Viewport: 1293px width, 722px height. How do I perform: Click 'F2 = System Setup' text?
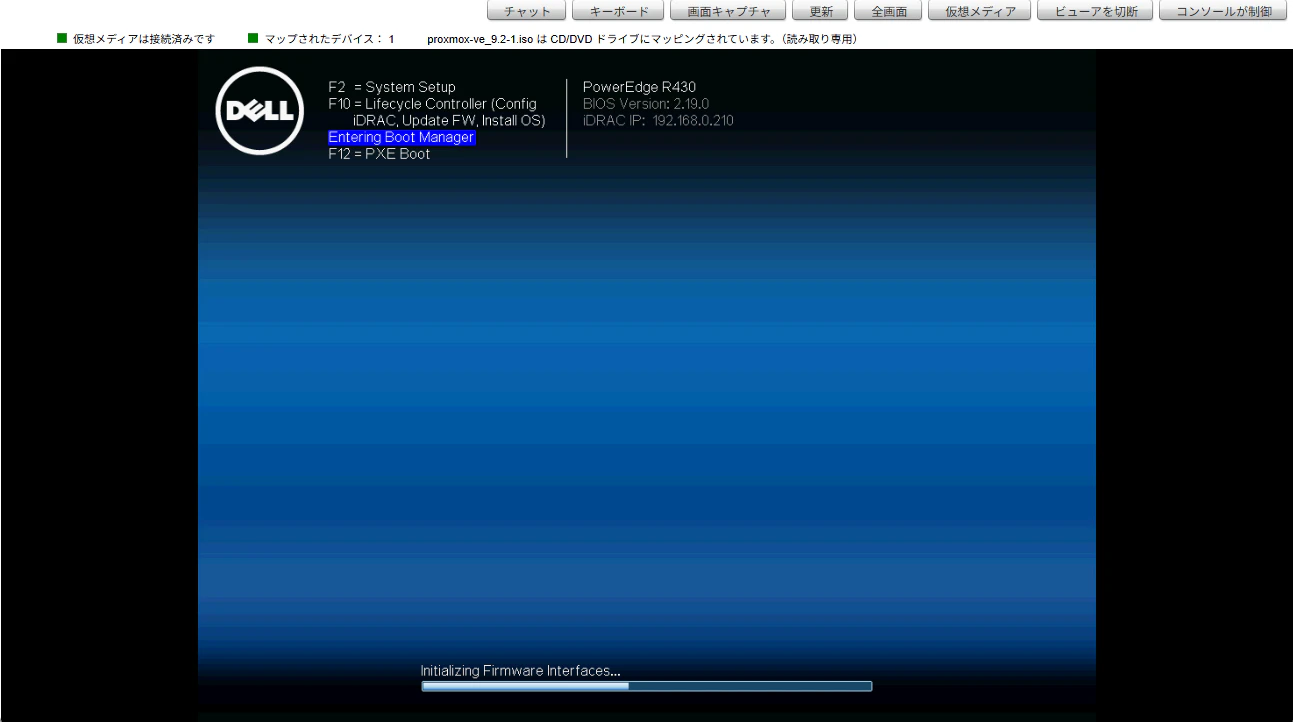(x=392, y=87)
